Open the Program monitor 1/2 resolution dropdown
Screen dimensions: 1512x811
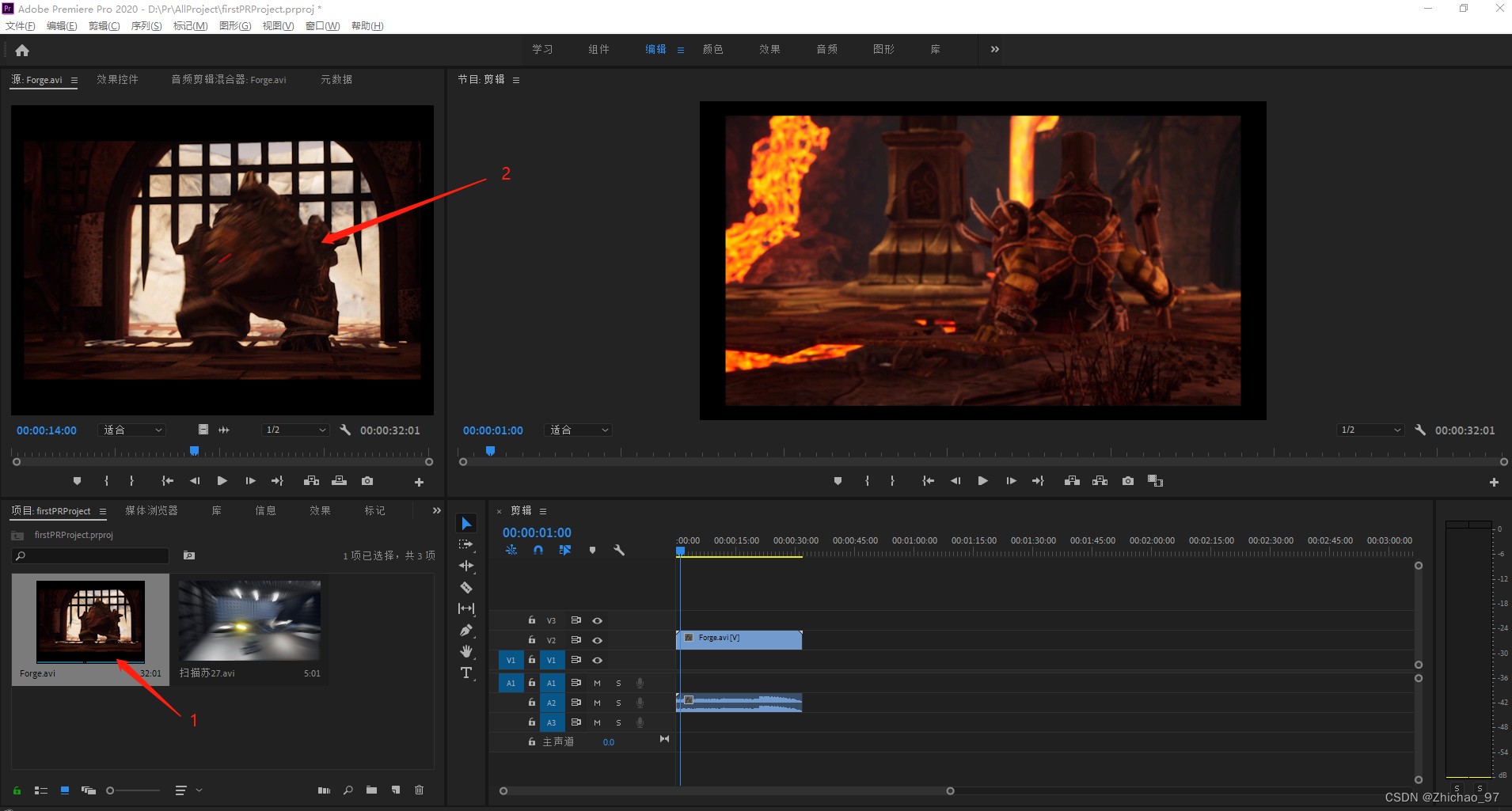click(1370, 430)
